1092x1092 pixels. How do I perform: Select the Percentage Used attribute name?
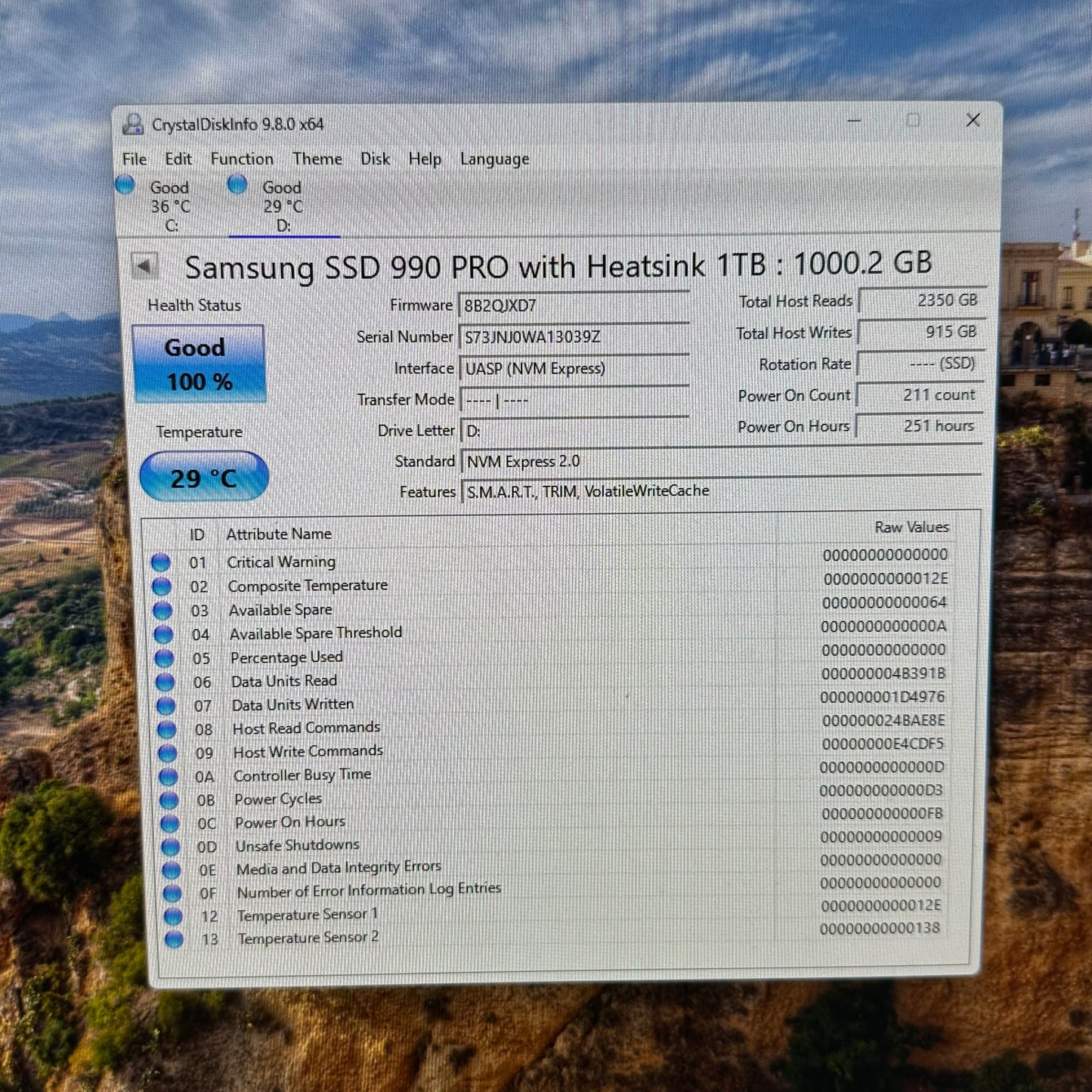(x=286, y=657)
